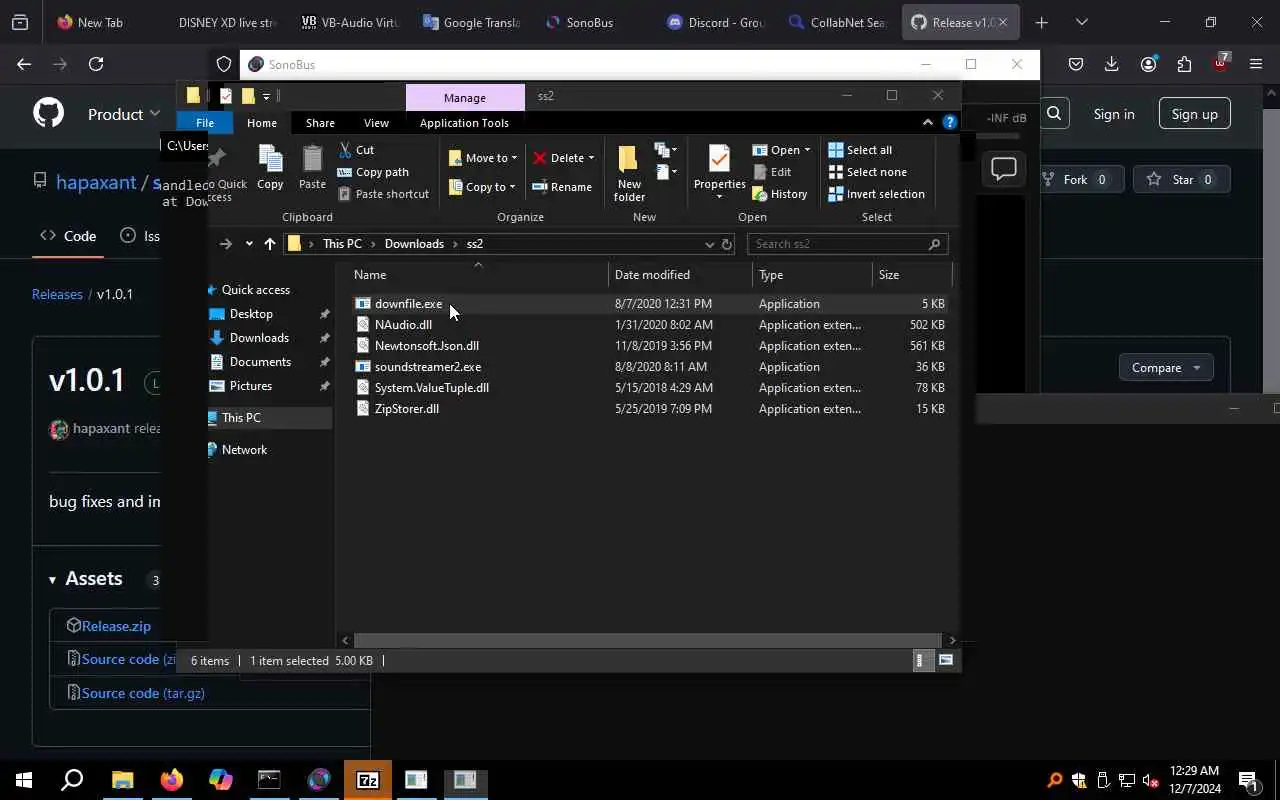Select soundstreamer2.exe in the file list
The height and width of the screenshot is (800, 1280).
click(428, 367)
